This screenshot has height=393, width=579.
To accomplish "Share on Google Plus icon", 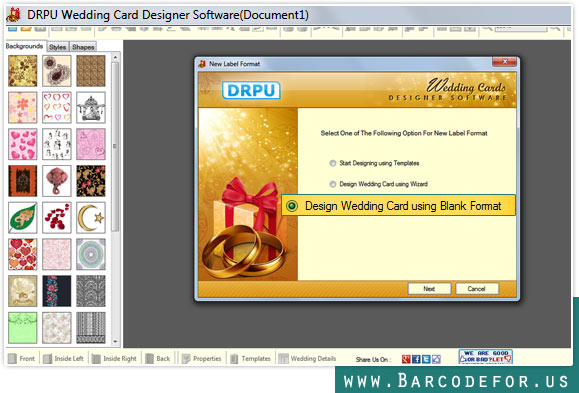I will (x=406, y=359).
